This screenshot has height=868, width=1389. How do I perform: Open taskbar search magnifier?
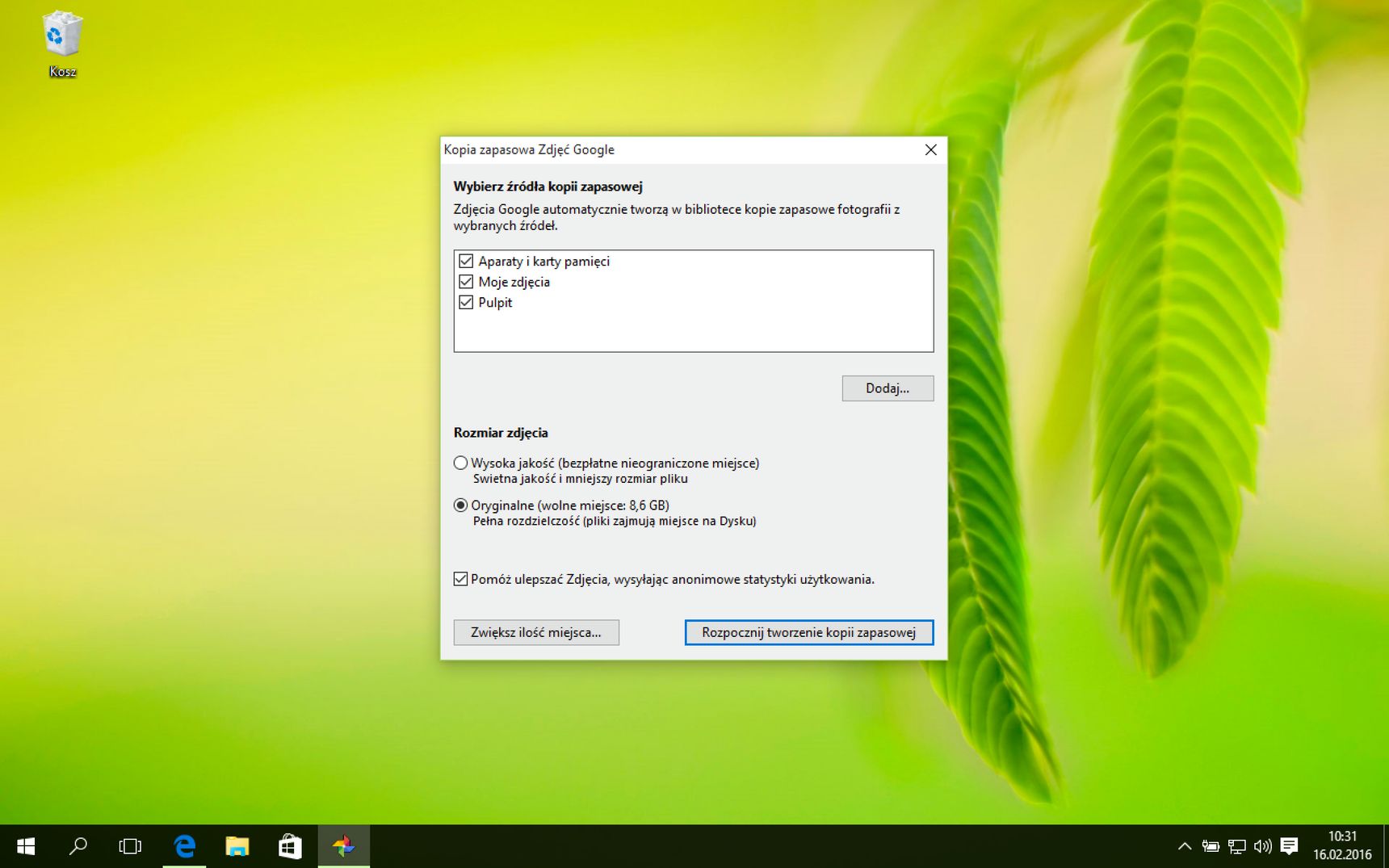coord(78,846)
